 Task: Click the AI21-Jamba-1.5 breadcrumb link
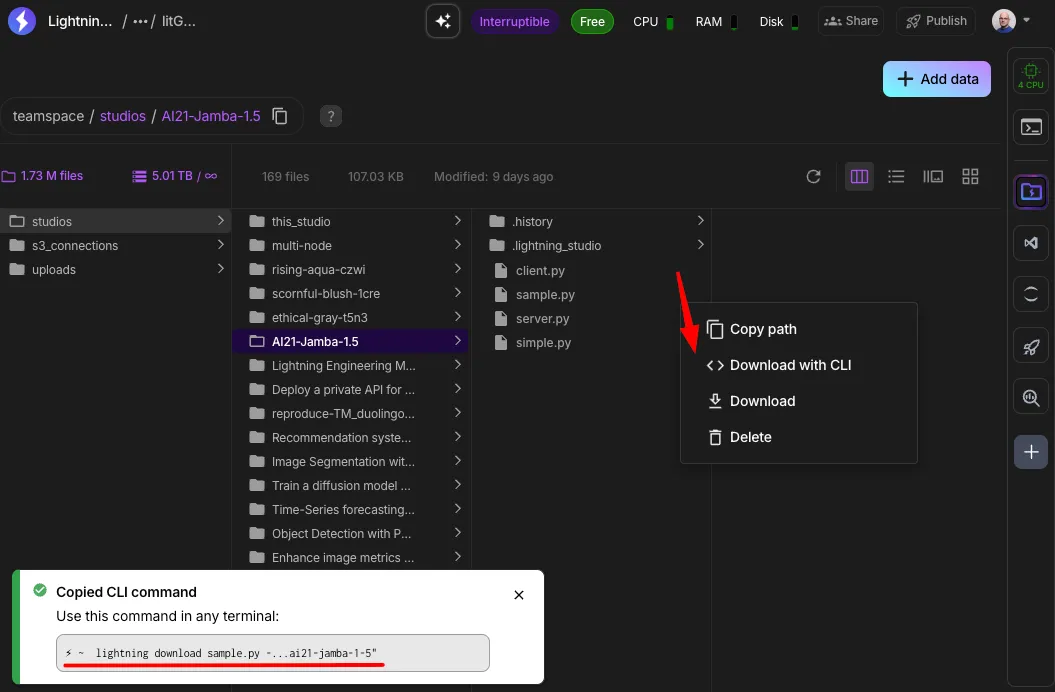(211, 116)
